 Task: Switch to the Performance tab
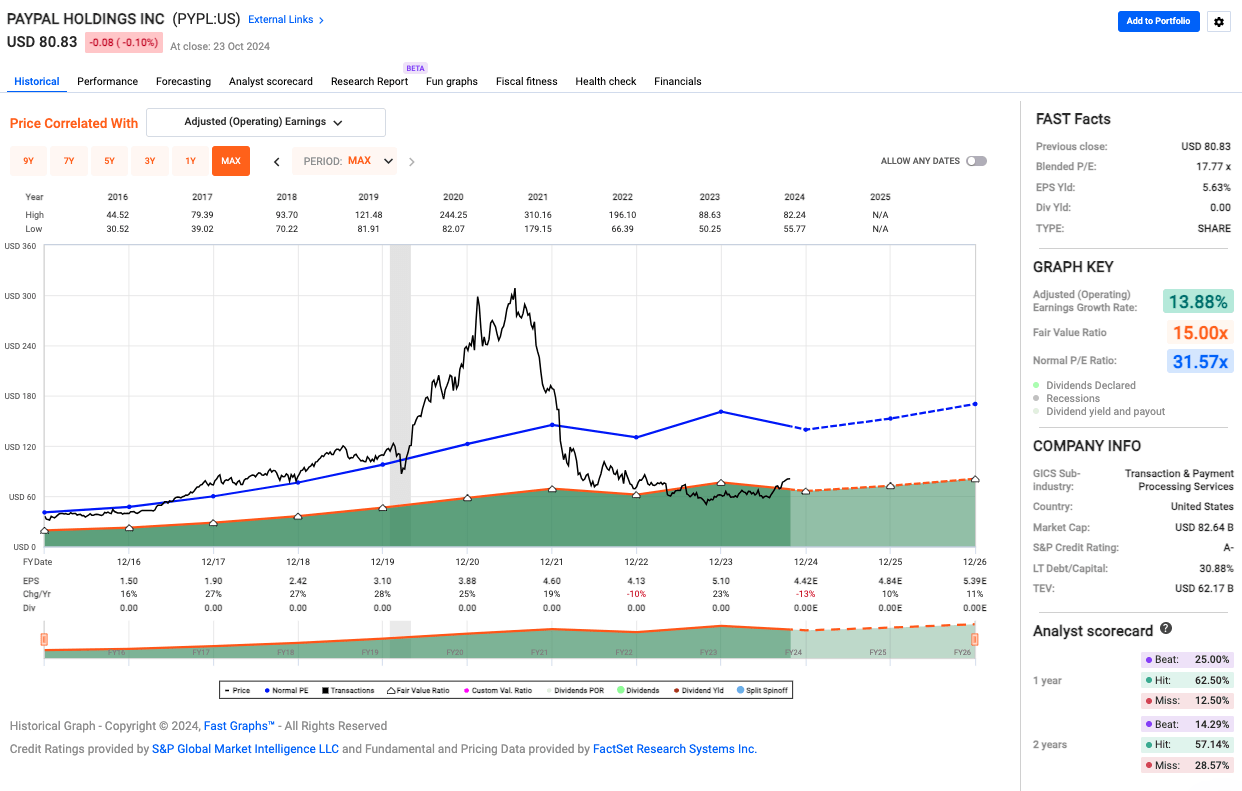(107, 81)
